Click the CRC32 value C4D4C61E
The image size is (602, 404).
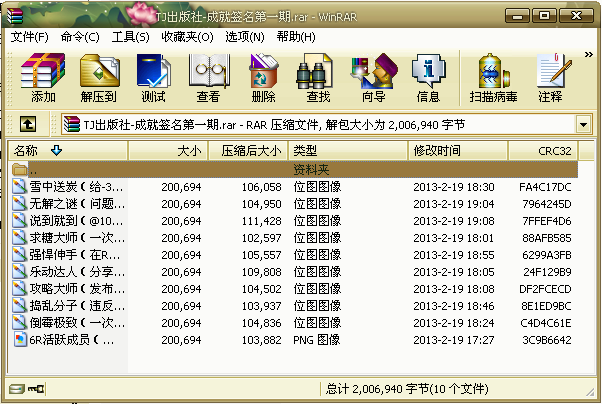[546, 323]
